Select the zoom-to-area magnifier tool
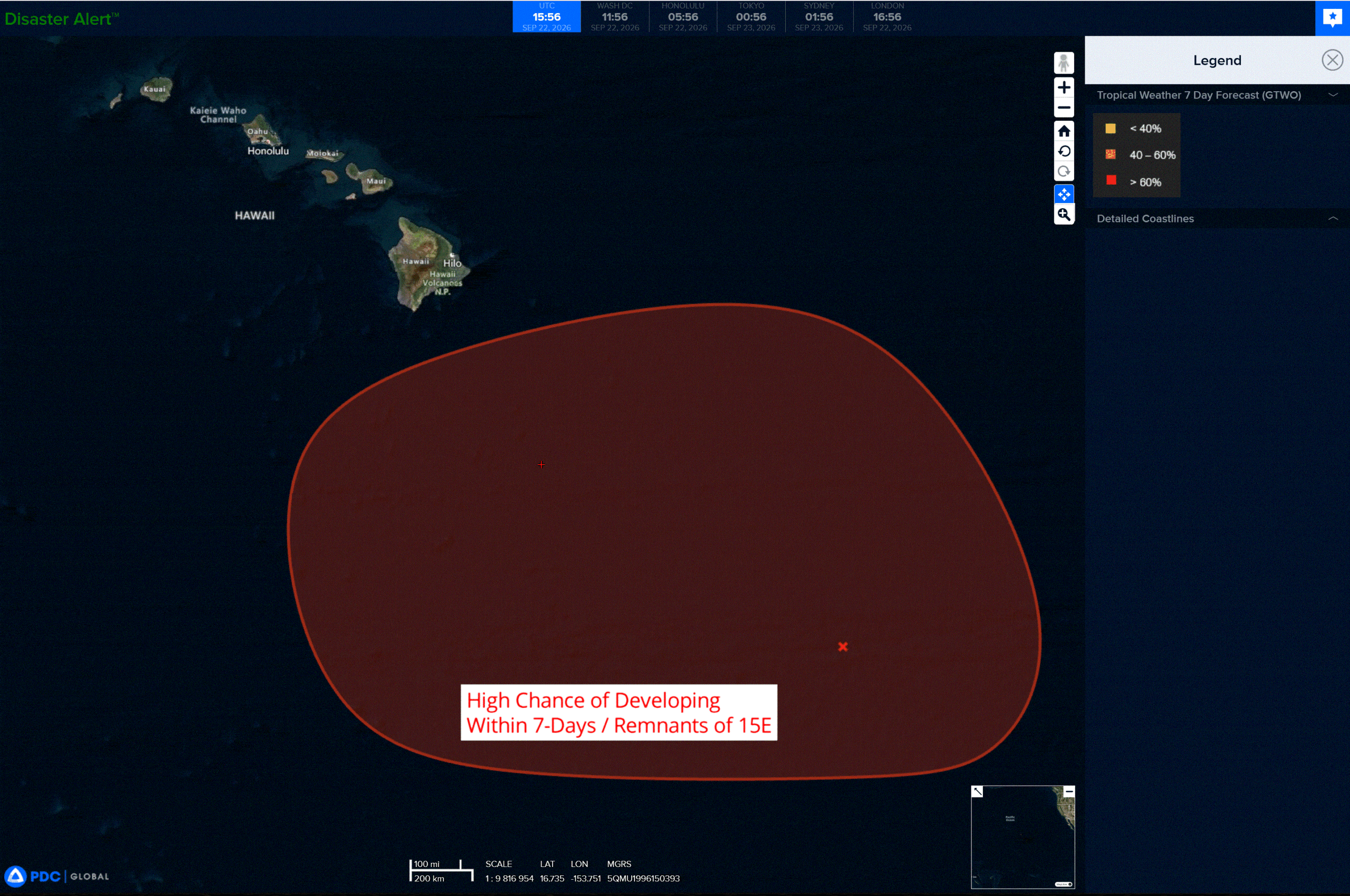The width and height of the screenshot is (1350, 896). coord(1064,215)
